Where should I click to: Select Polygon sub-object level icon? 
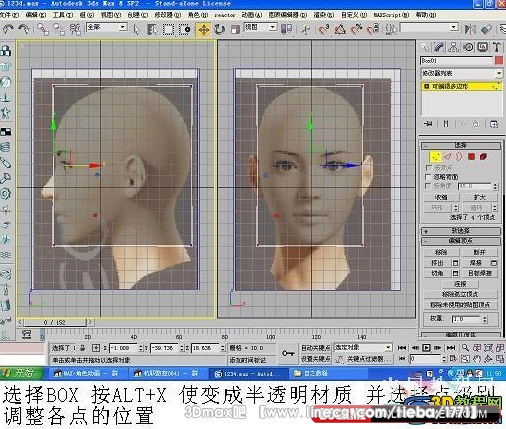click(x=471, y=156)
